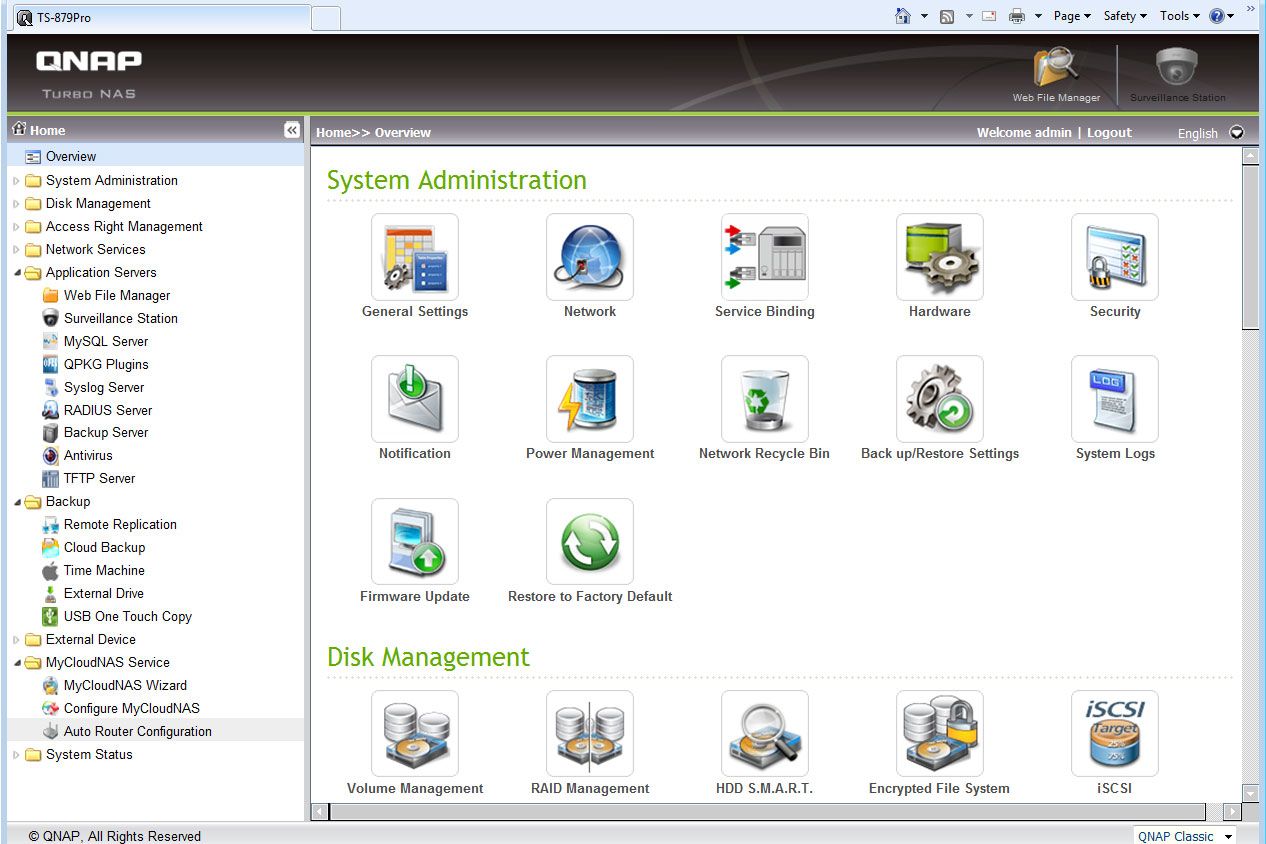1266x844 pixels.
Task: Click the scroll down arrow
Action: (x=1250, y=794)
